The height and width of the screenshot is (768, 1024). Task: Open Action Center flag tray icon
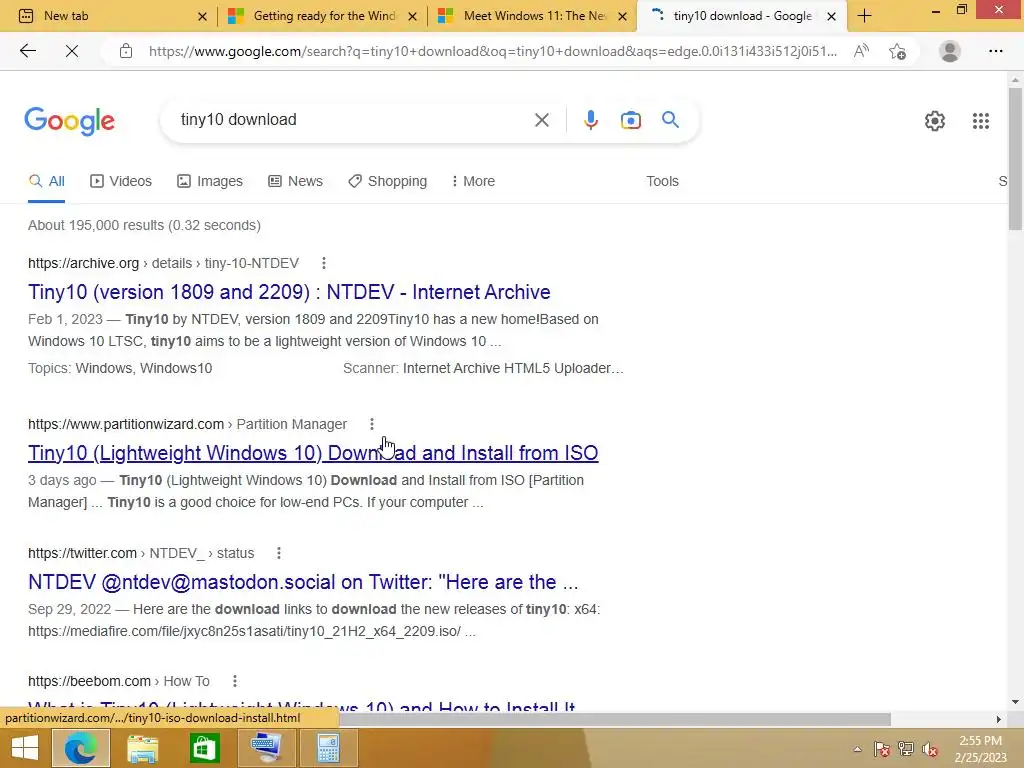click(881, 749)
